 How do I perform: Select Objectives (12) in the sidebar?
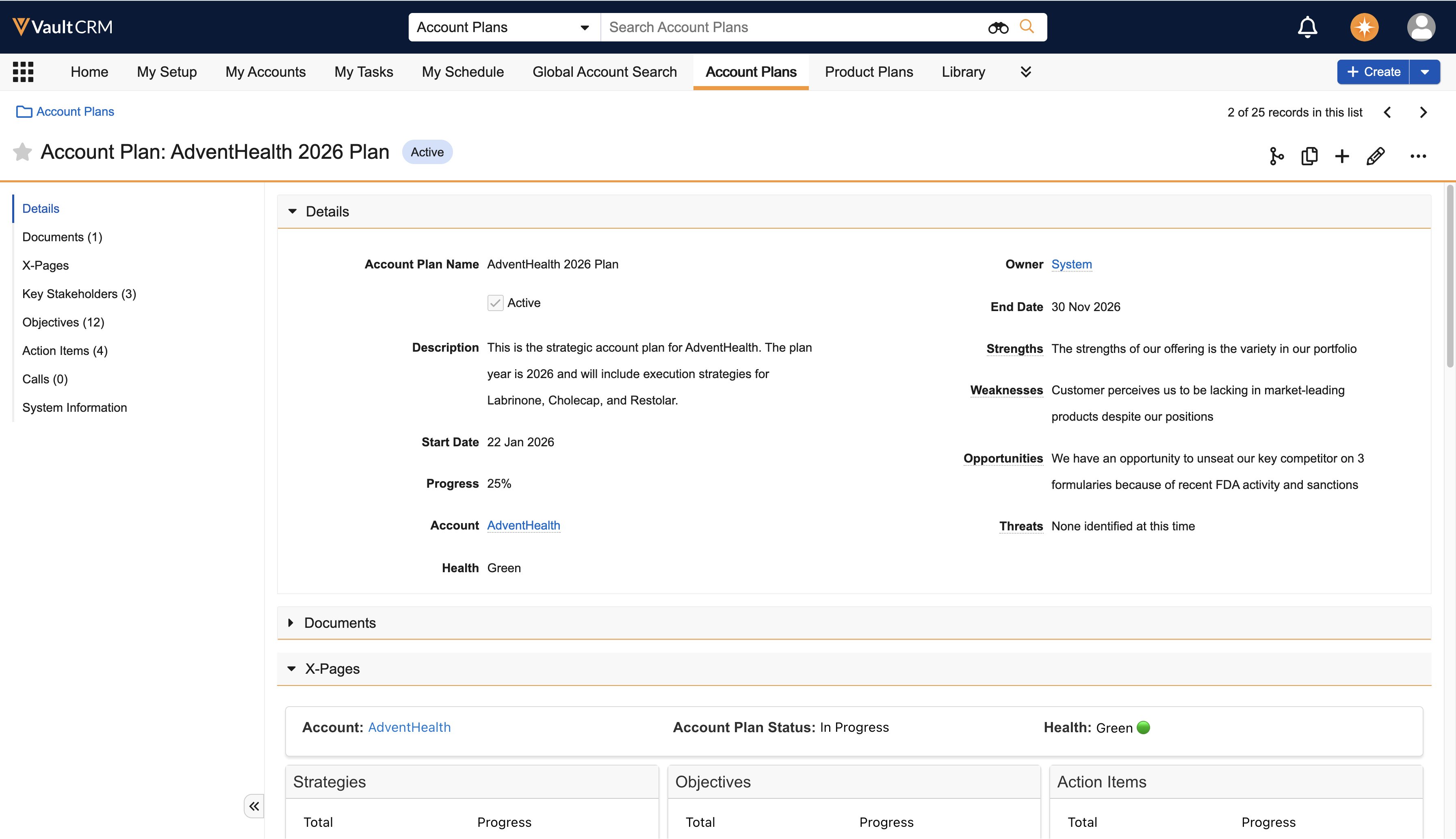pos(63,322)
